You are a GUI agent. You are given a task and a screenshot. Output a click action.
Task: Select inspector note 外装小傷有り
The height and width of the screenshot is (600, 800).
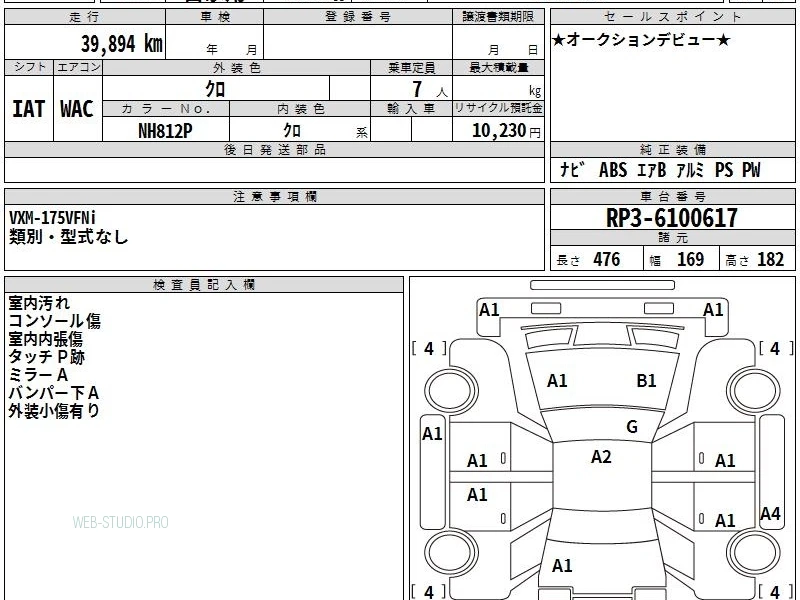[54, 411]
